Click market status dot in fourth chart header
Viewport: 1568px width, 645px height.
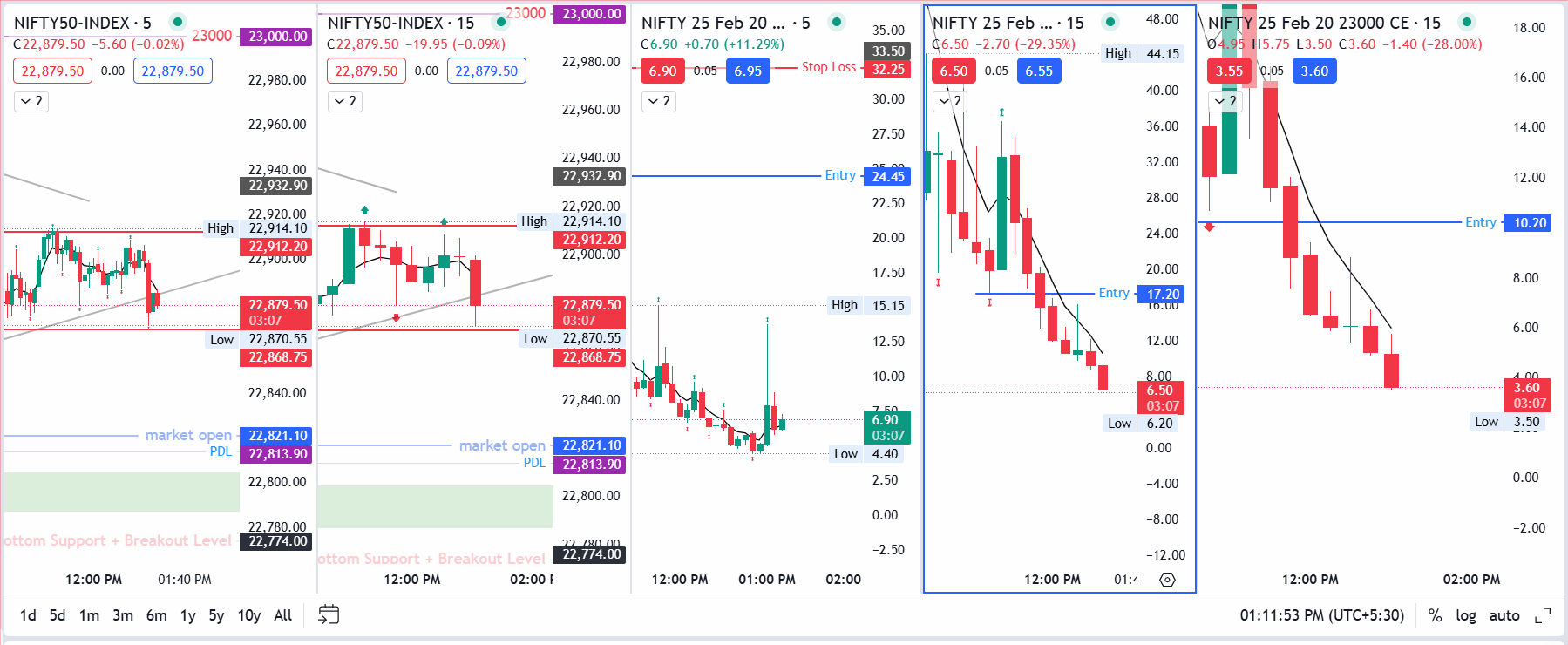click(1110, 22)
